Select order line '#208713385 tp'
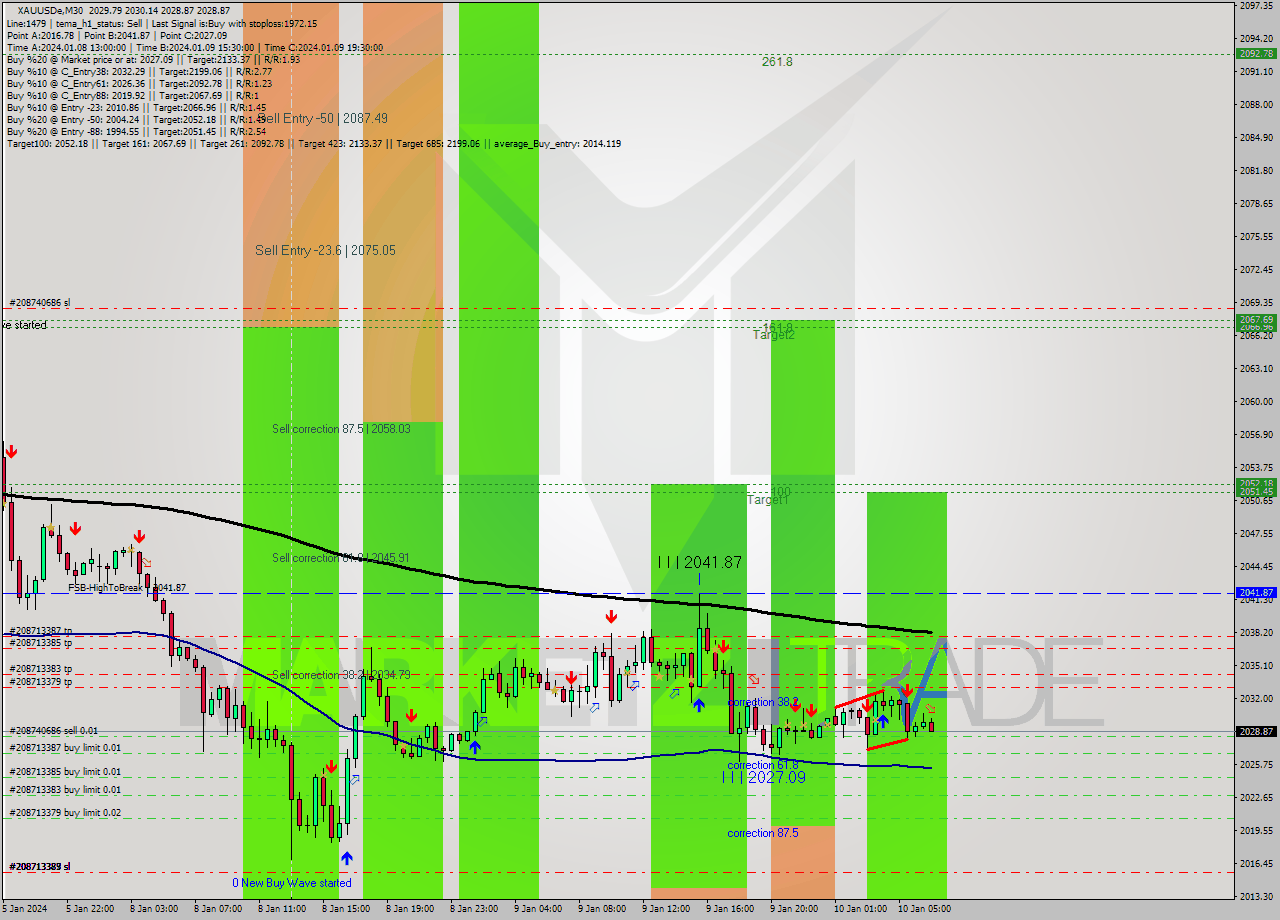Viewport: 1280px width, 920px height. click(40, 643)
